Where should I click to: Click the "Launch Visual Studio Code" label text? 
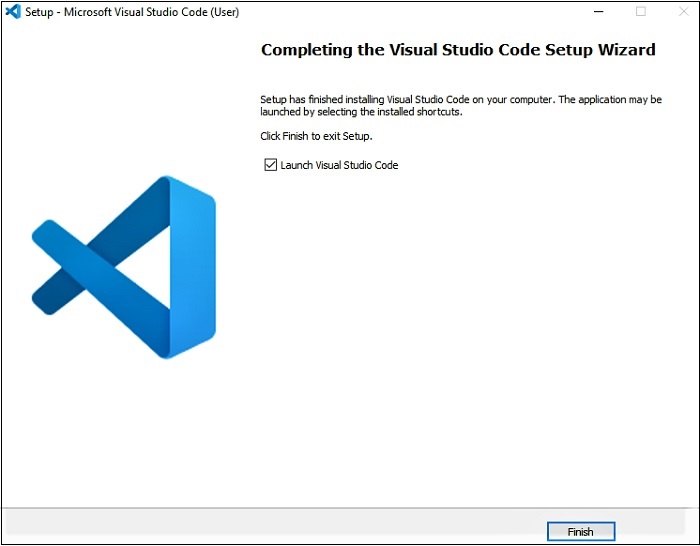[x=339, y=165]
